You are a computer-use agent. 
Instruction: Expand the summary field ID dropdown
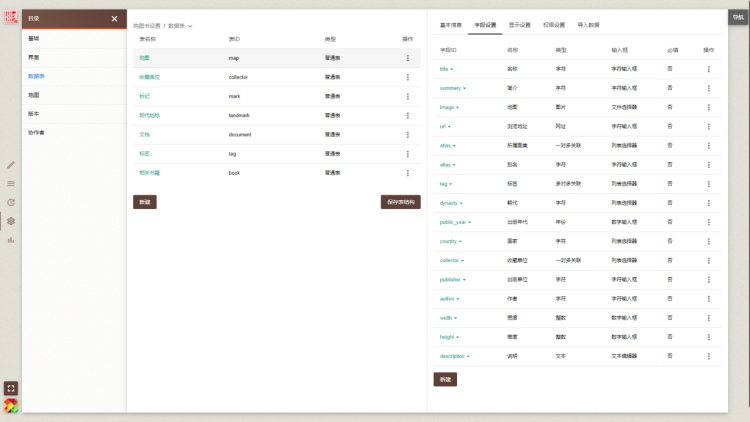[x=464, y=89]
